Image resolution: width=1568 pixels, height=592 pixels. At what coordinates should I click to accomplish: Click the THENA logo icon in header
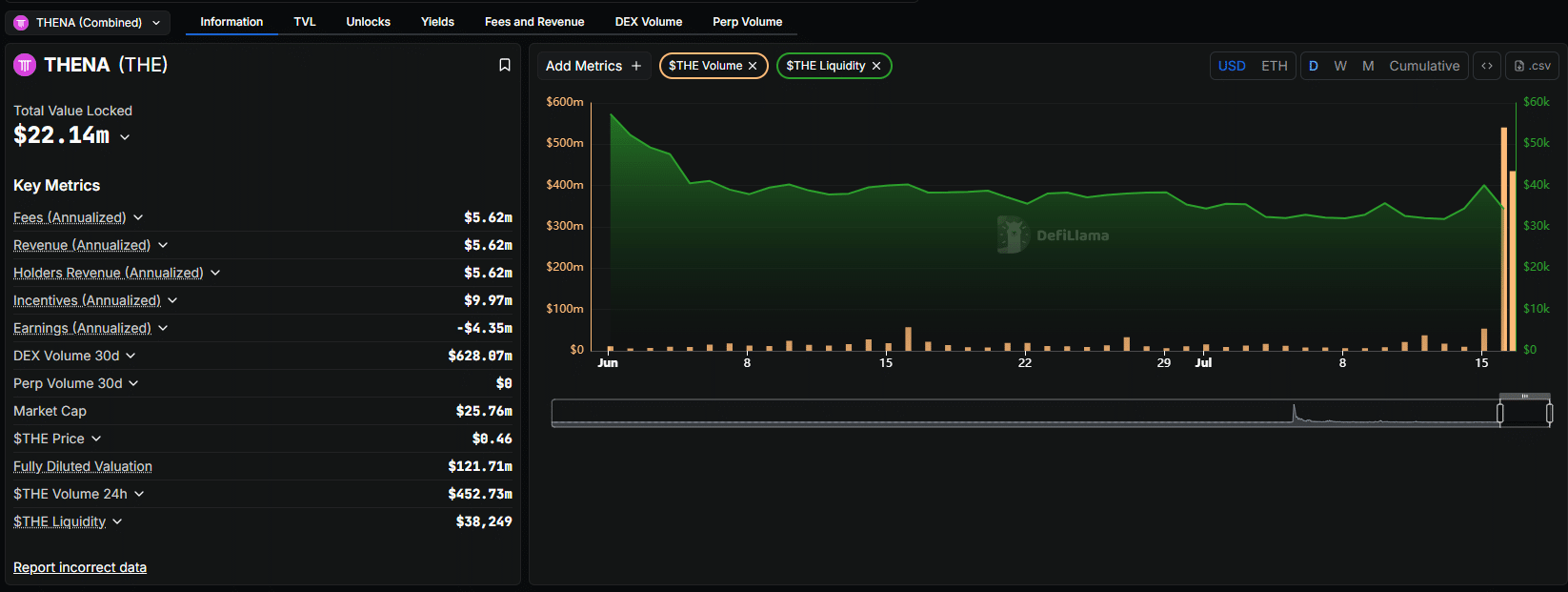25,65
